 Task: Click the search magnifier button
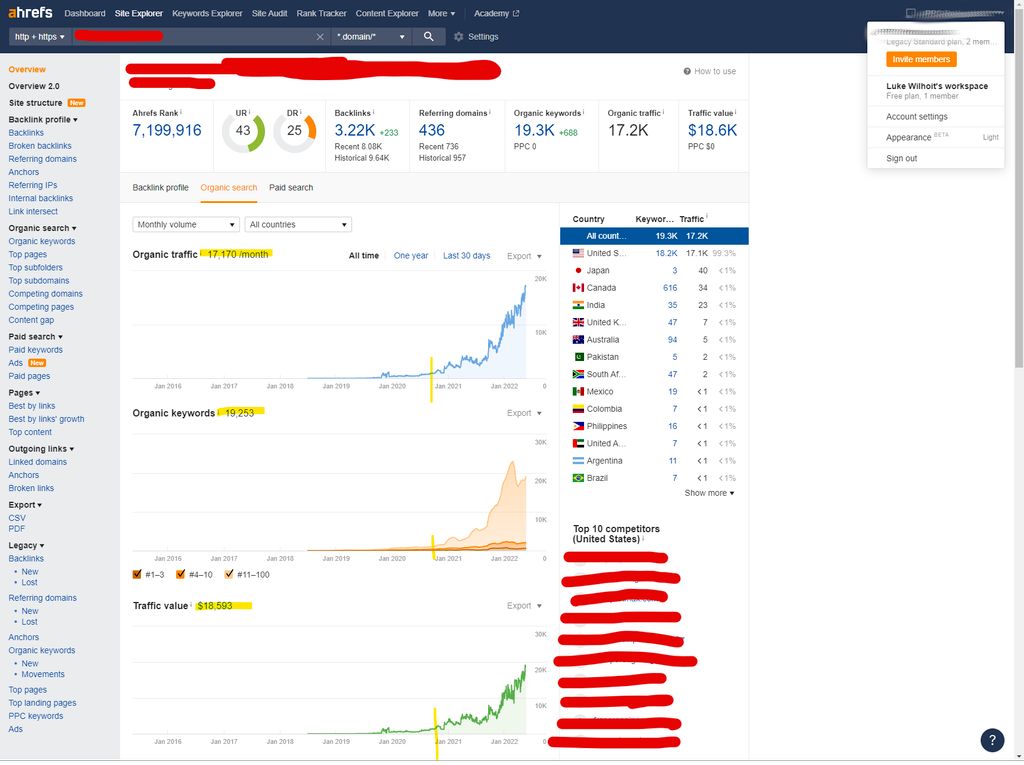pyautogui.click(x=428, y=37)
